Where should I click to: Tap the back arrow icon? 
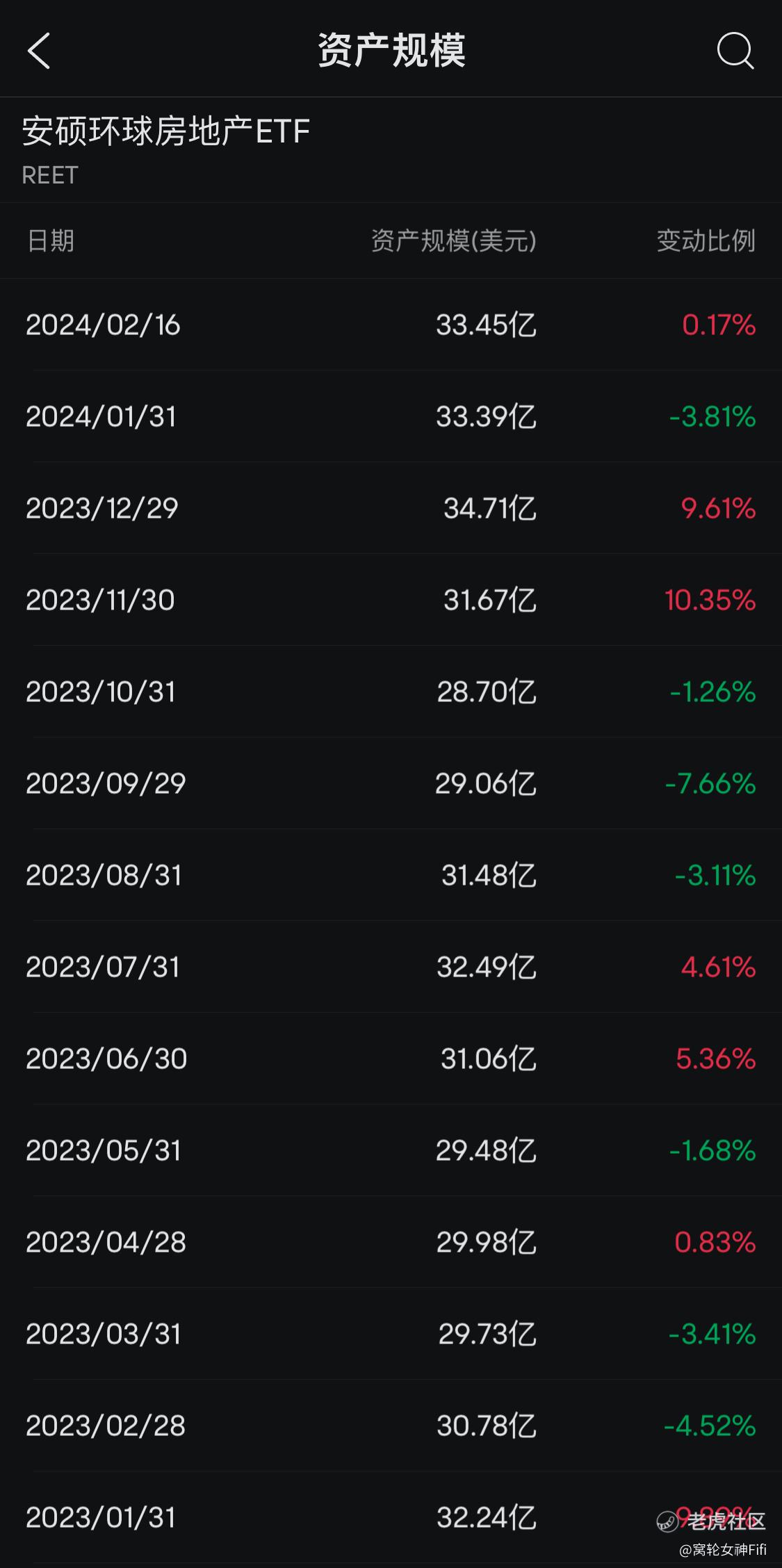(39, 51)
